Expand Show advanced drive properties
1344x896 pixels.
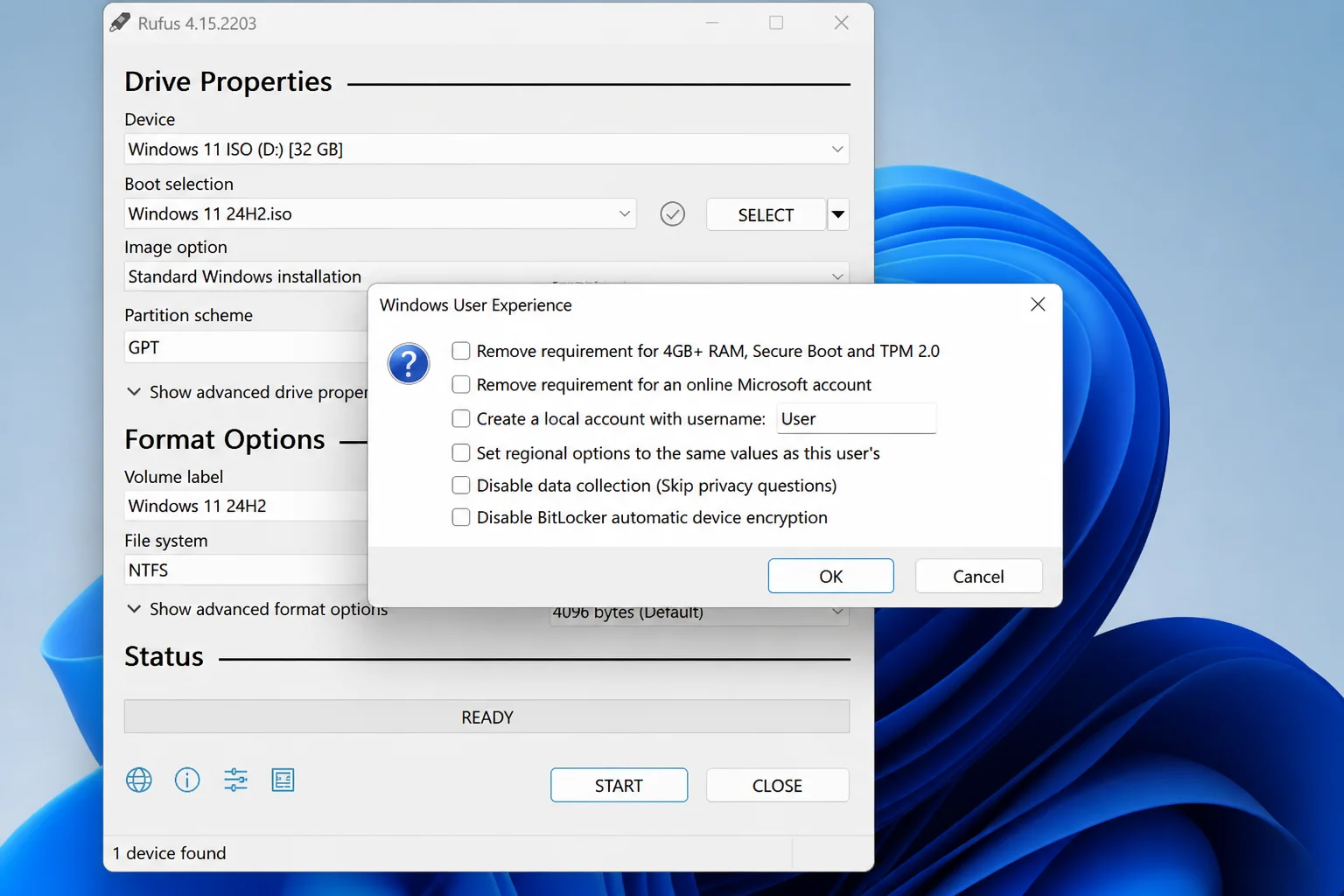pos(247,392)
